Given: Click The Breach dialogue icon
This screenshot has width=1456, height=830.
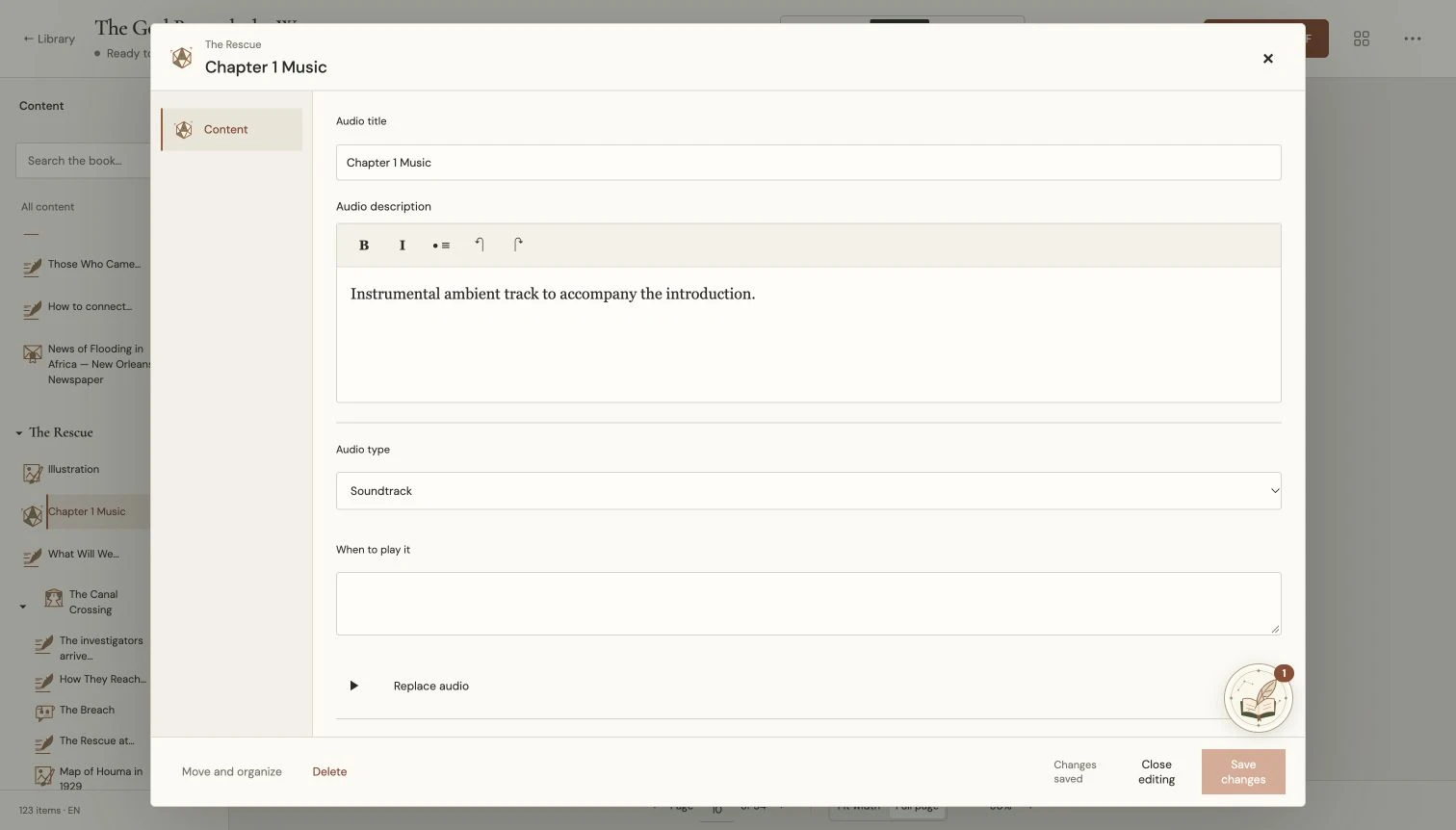Looking at the screenshot, I should [x=44, y=713].
